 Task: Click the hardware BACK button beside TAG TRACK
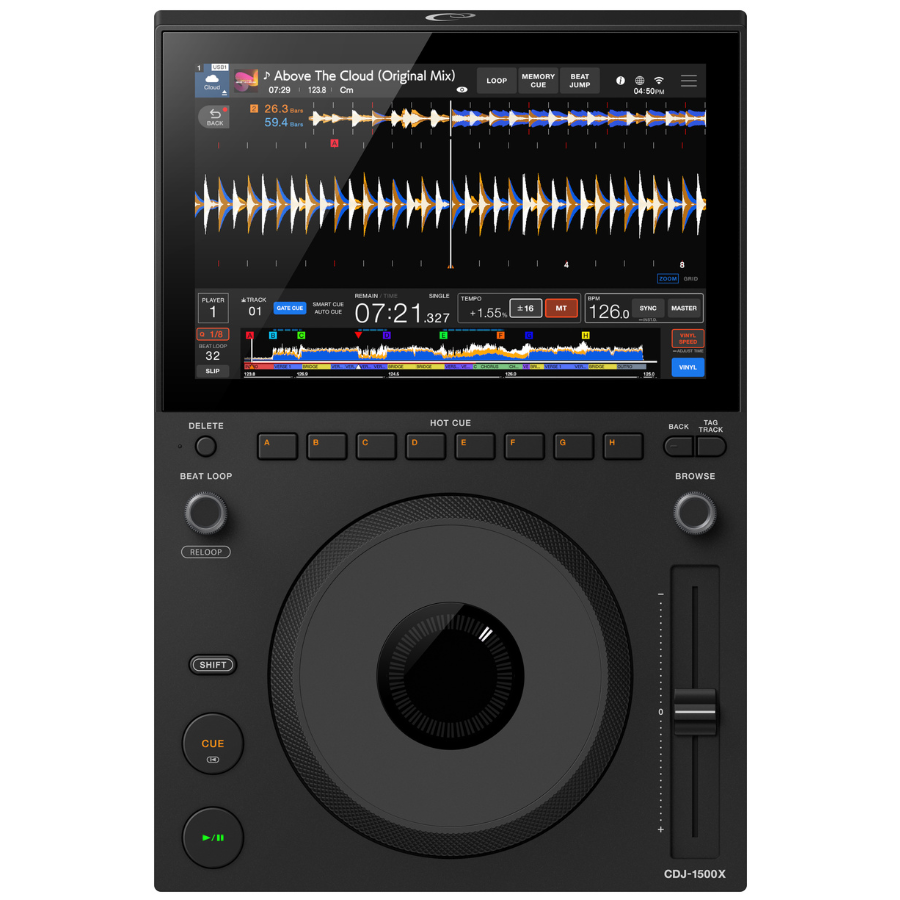pyautogui.click(x=679, y=447)
